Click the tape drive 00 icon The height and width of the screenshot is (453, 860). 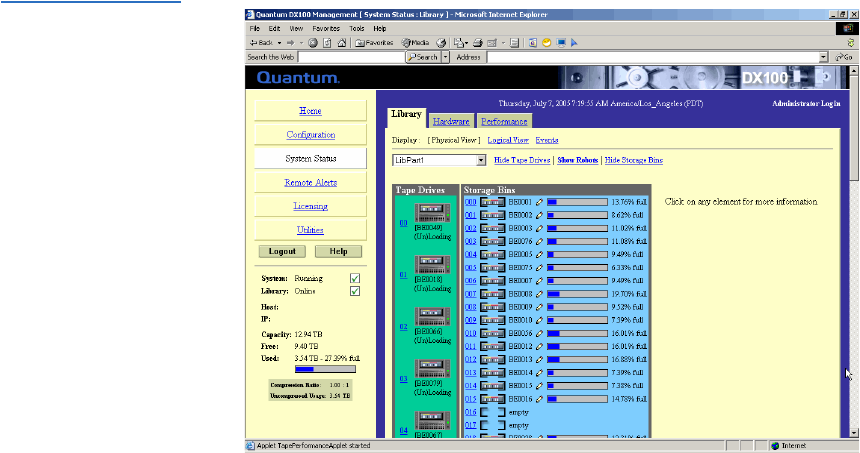coord(432,213)
